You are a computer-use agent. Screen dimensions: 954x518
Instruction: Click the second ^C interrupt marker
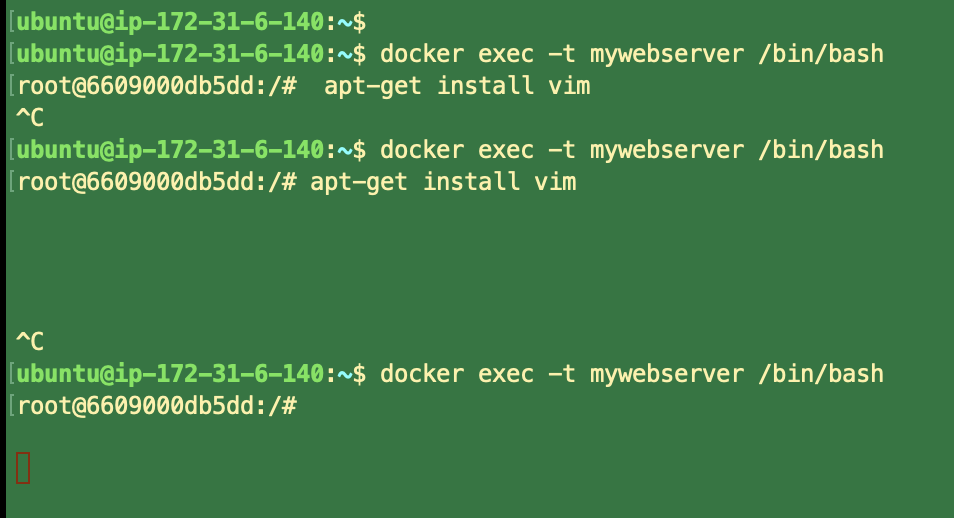(30, 342)
